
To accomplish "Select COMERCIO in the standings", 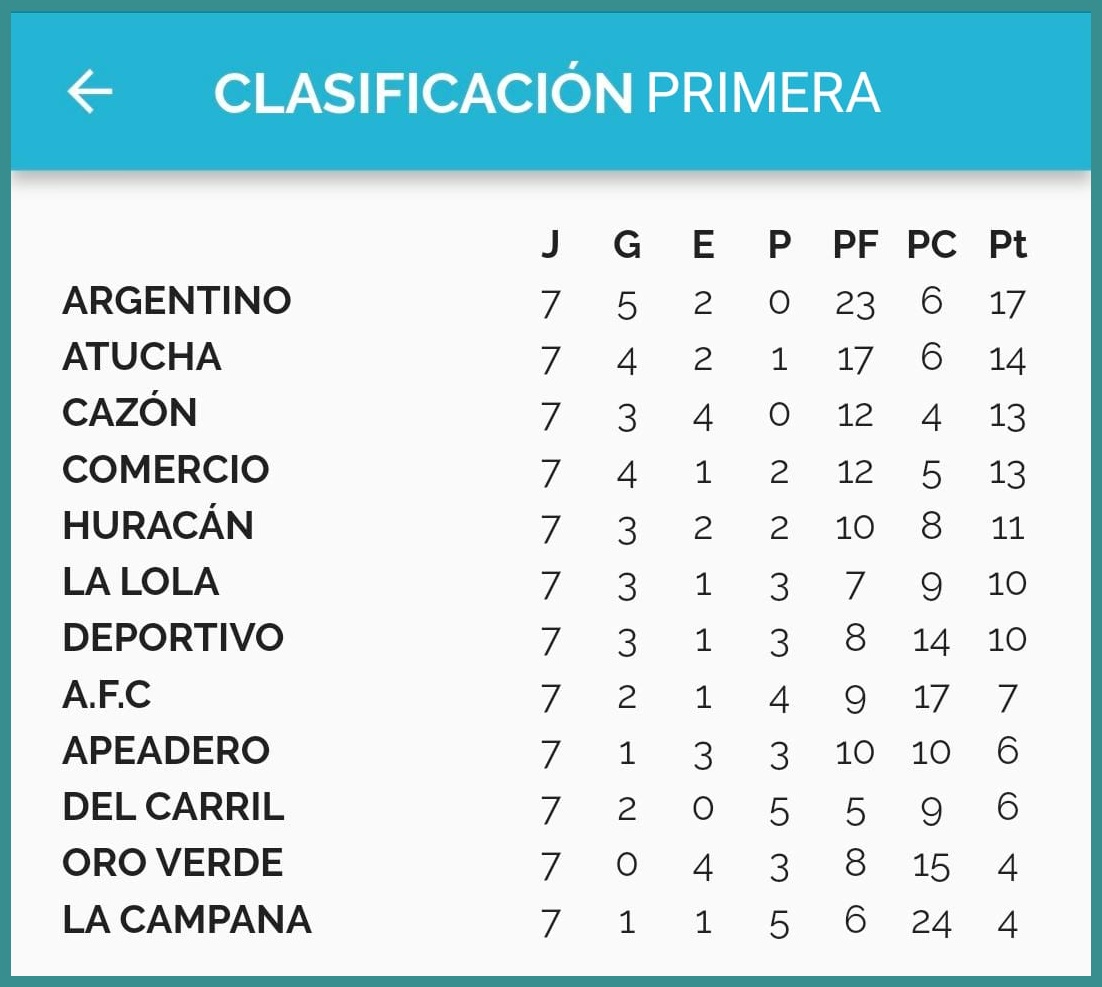I will (x=166, y=469).
